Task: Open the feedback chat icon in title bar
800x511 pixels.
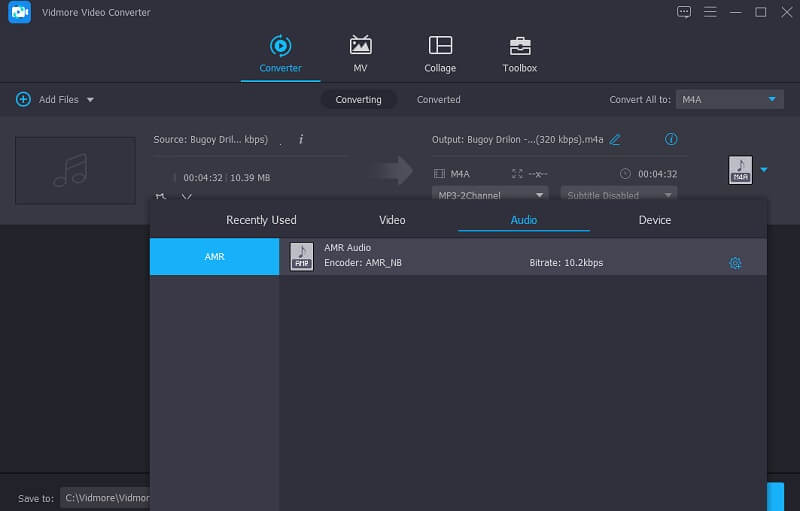Action: (x=684, y=12)
